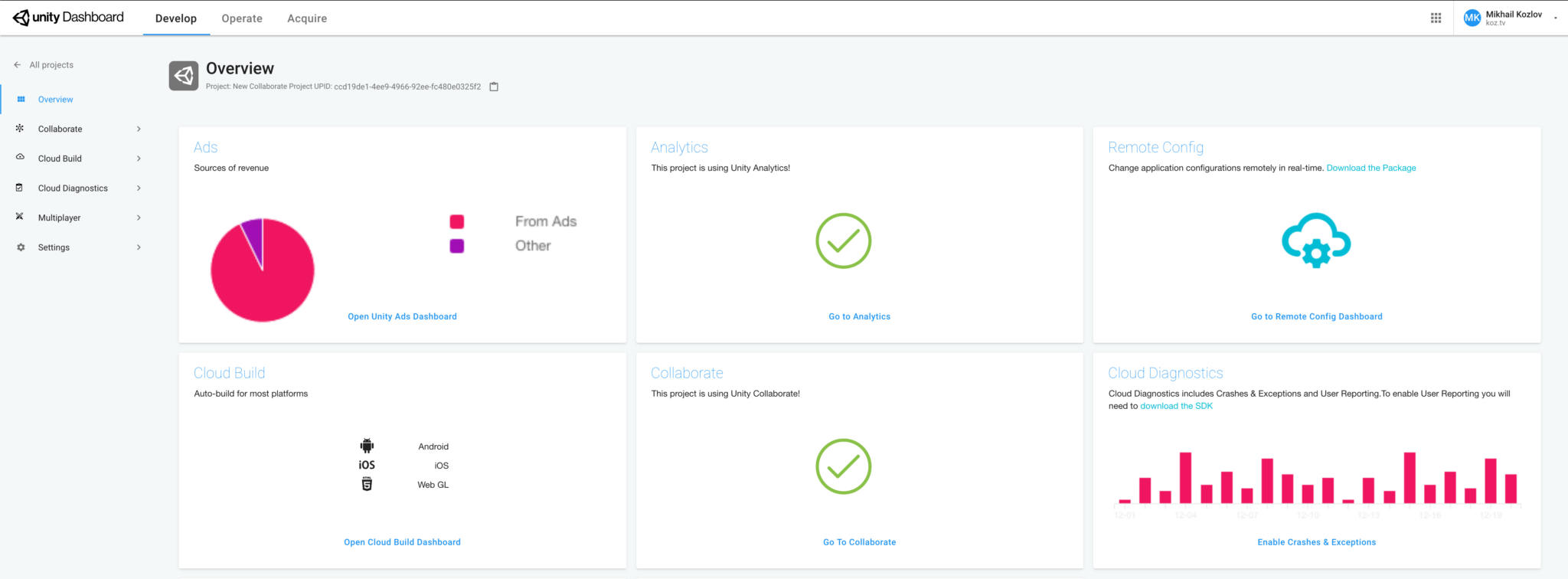The height and width of the screenshot is (579, 1568).
Task: Expand the Cloud Diagnostics sidebar chevron
Action: click(x=139, y=188)
